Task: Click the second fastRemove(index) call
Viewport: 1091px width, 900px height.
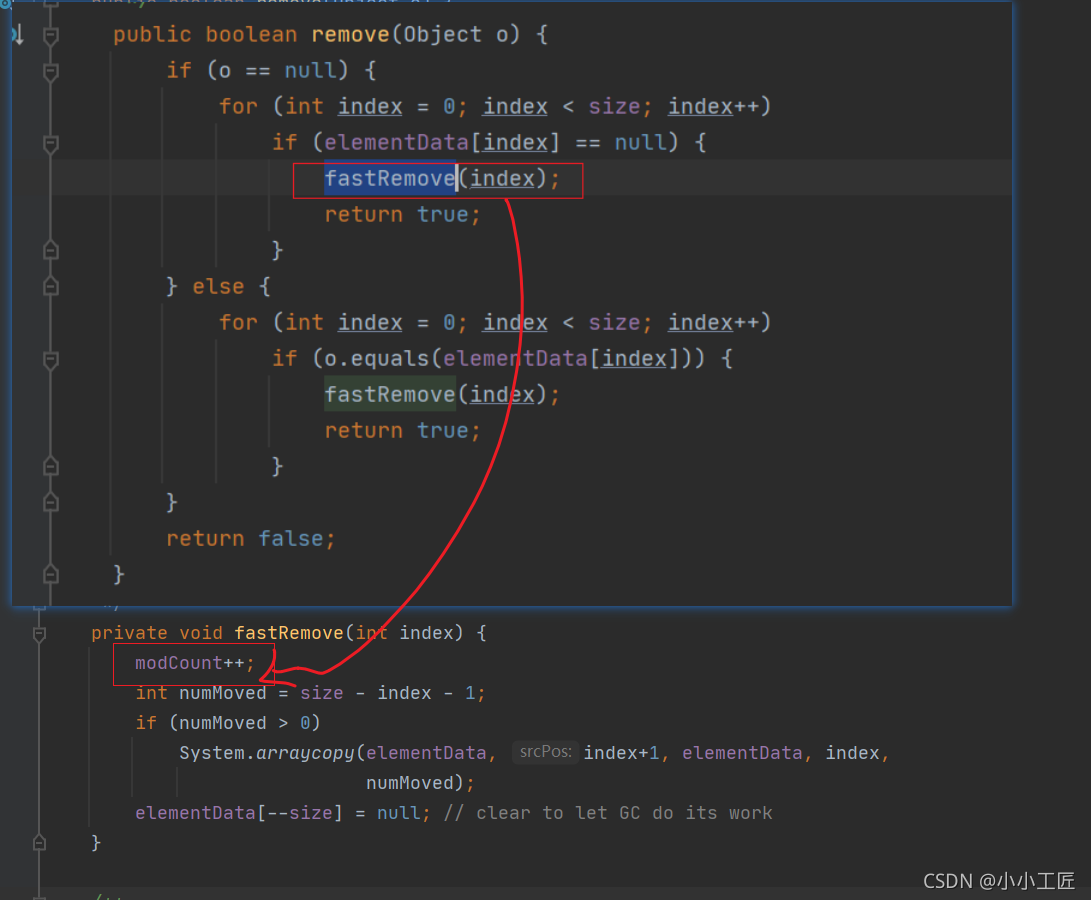Action: (388, 394)
